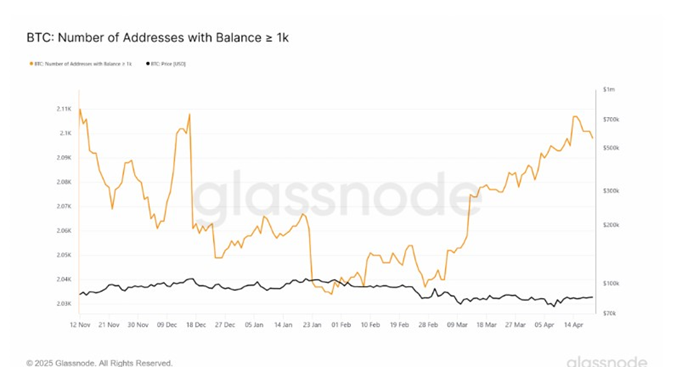This screenshot has width=688, height=367.
Task: Select the 09 Mar date label
Action: coord(457,325)
